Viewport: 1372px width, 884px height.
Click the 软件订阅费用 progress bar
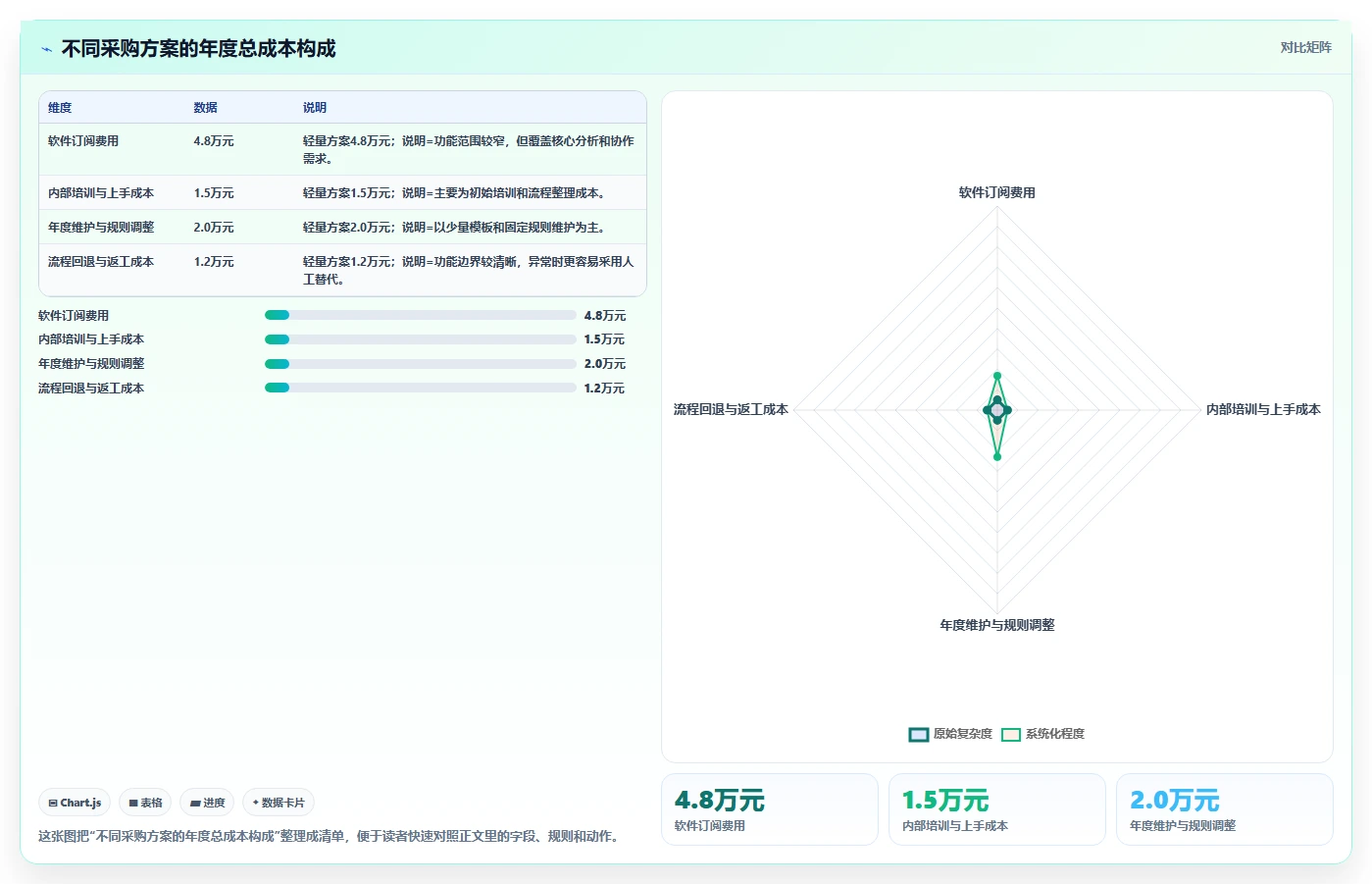(x=420, y=315)
